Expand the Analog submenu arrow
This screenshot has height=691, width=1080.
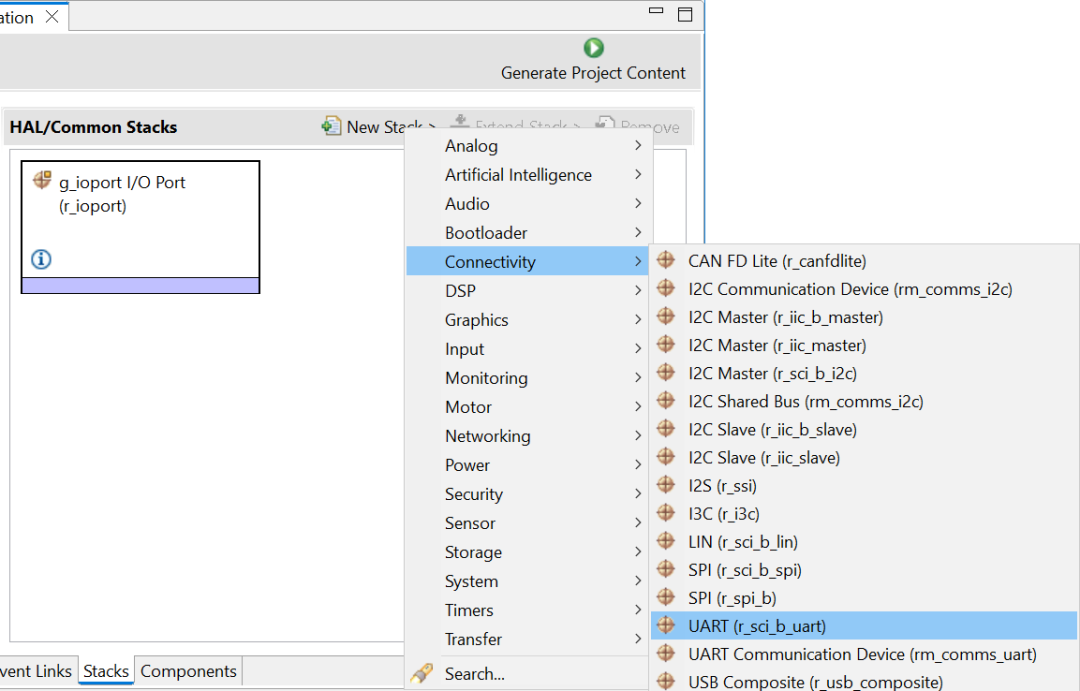[x=637, y=146]
